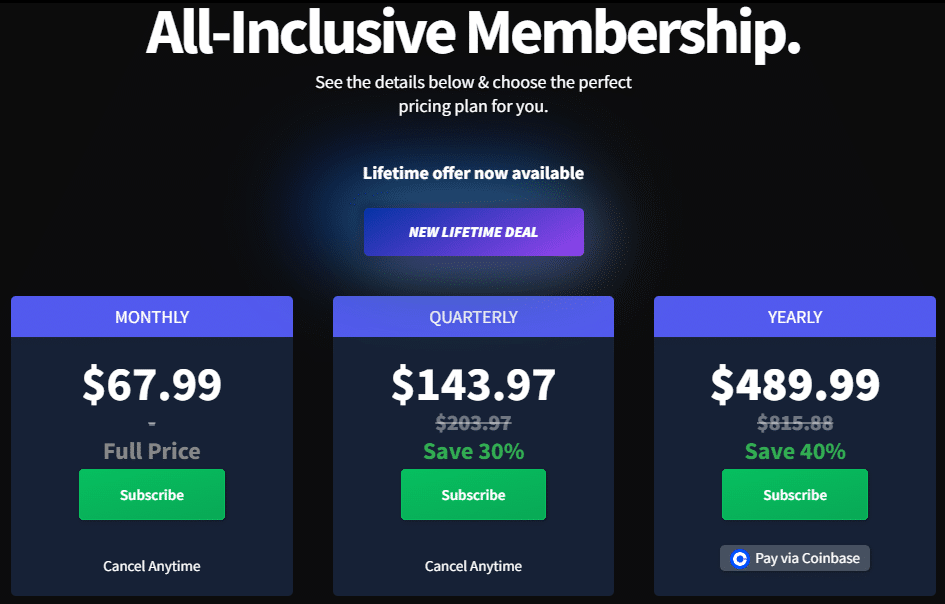This screenshot has width=945, height=604.
Task: Click the NEW LIFETIME DEAL button
Action: coord(474,232)
